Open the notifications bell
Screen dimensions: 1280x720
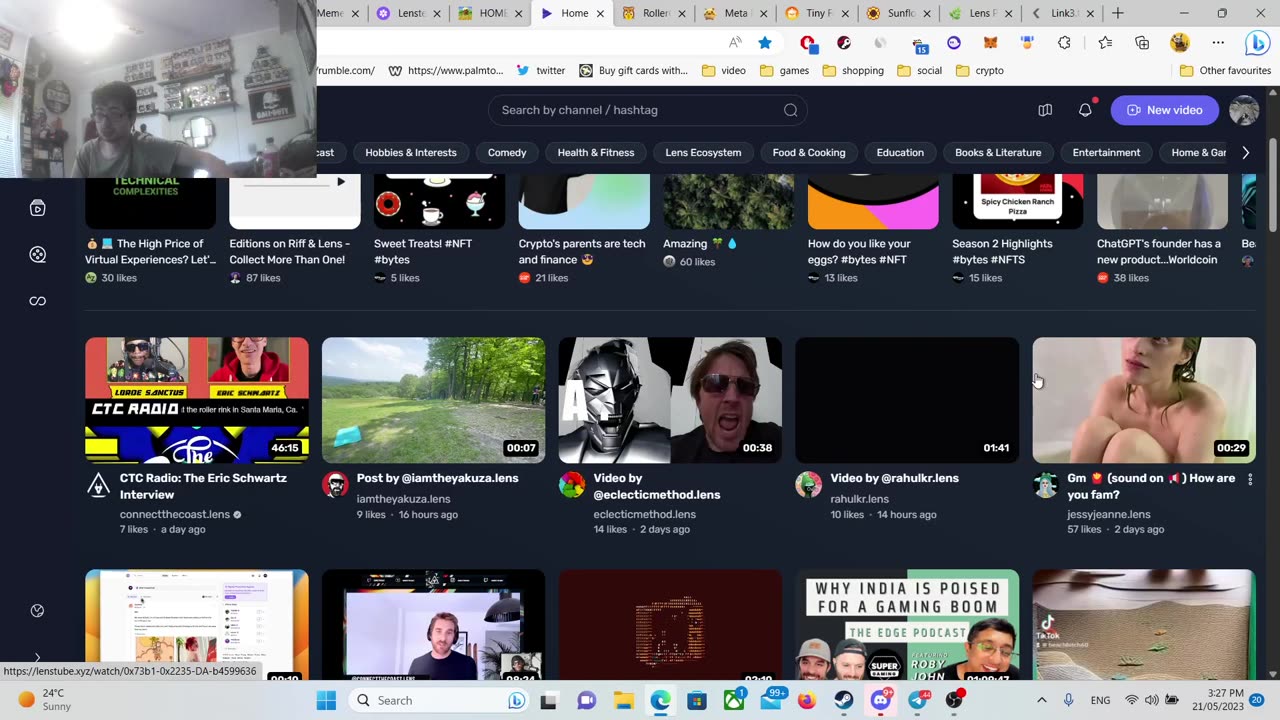(x=1085, y=110)
